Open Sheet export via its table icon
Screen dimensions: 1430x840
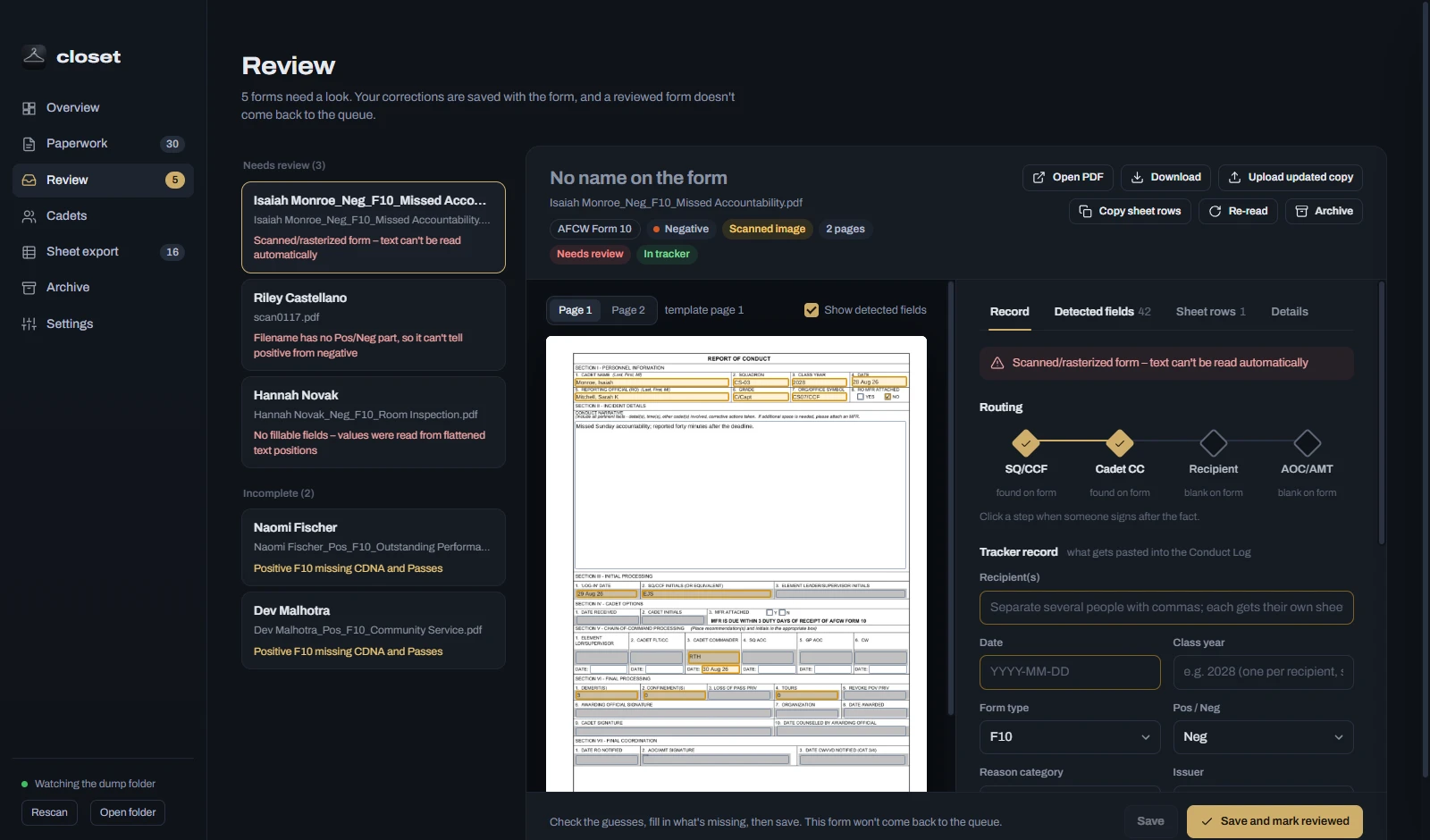pos(29,252)
